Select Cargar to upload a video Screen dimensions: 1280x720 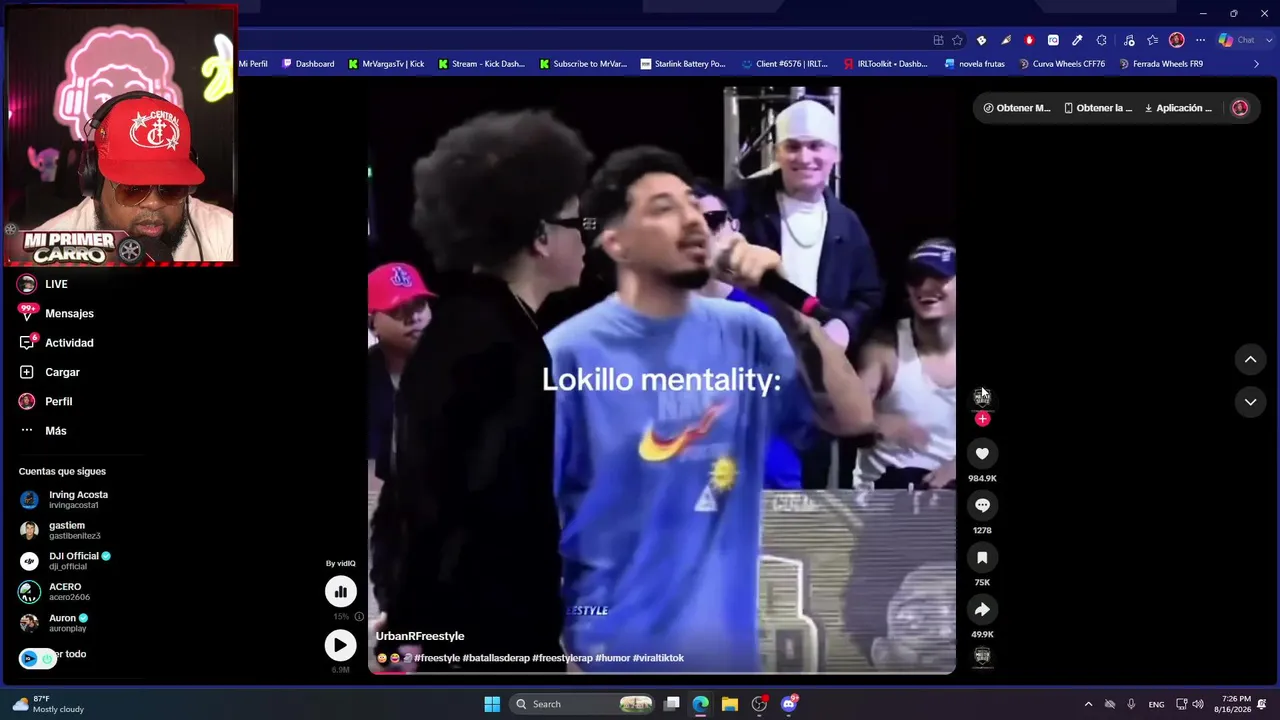[50, 372]
